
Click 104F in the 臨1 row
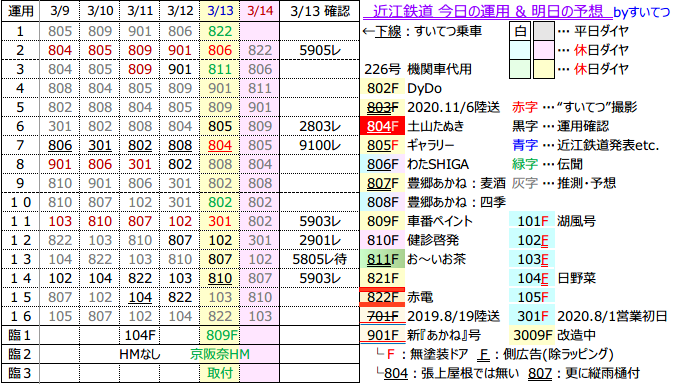pos(140,335)
